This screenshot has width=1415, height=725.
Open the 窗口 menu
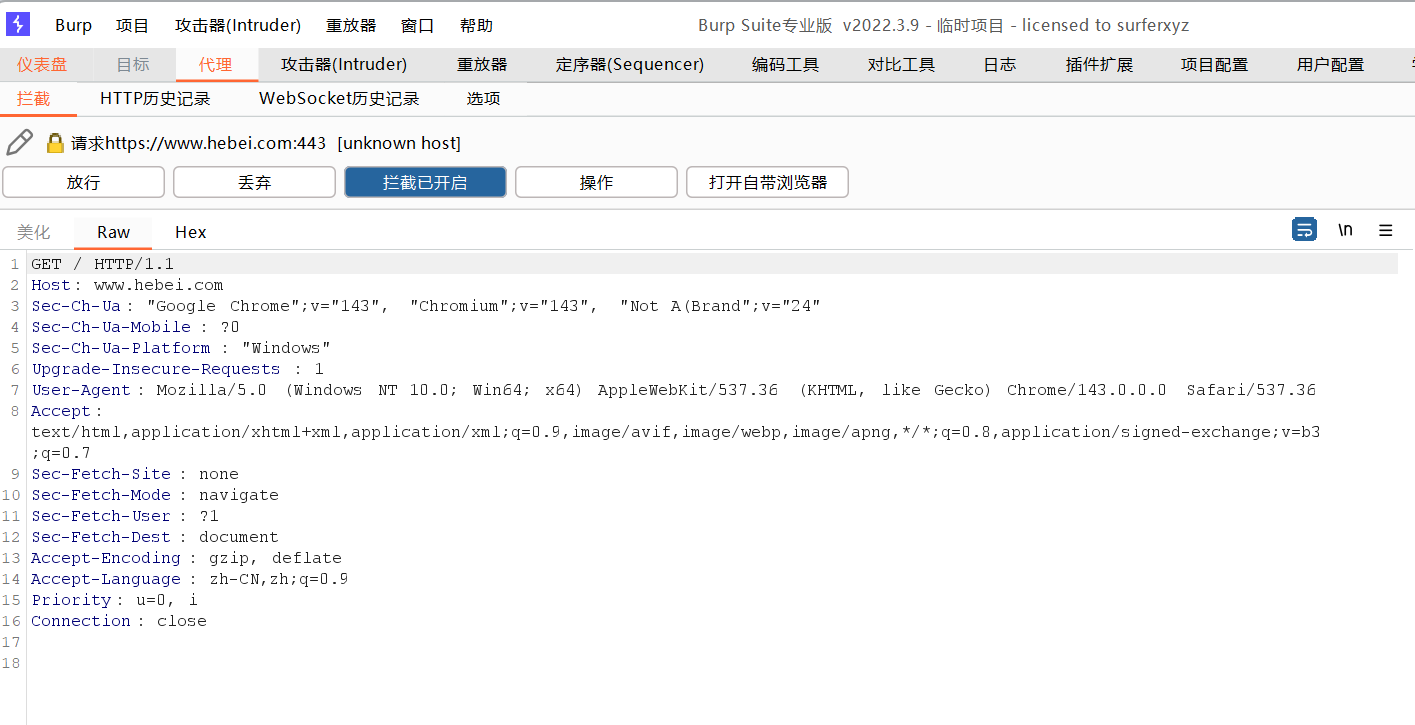(417, 25)
